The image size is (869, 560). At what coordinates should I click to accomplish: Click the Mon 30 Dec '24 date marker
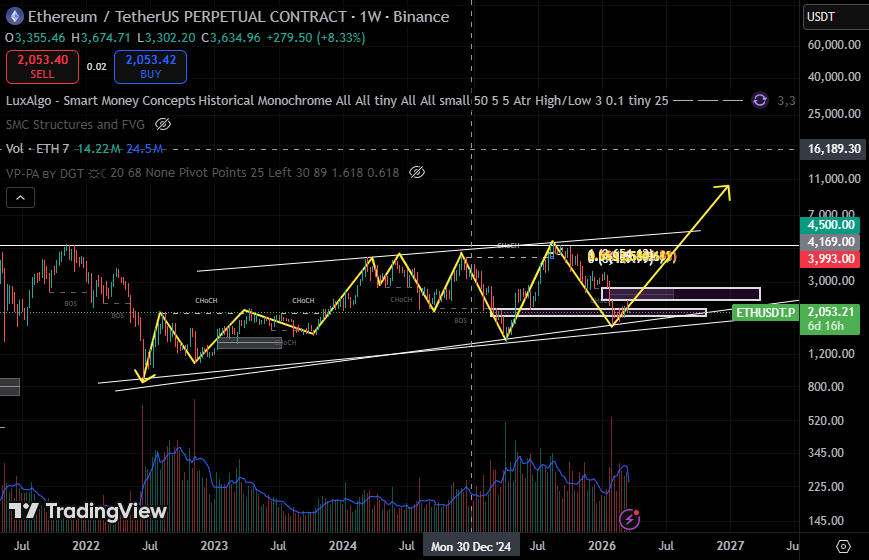[x=471, y=547]
